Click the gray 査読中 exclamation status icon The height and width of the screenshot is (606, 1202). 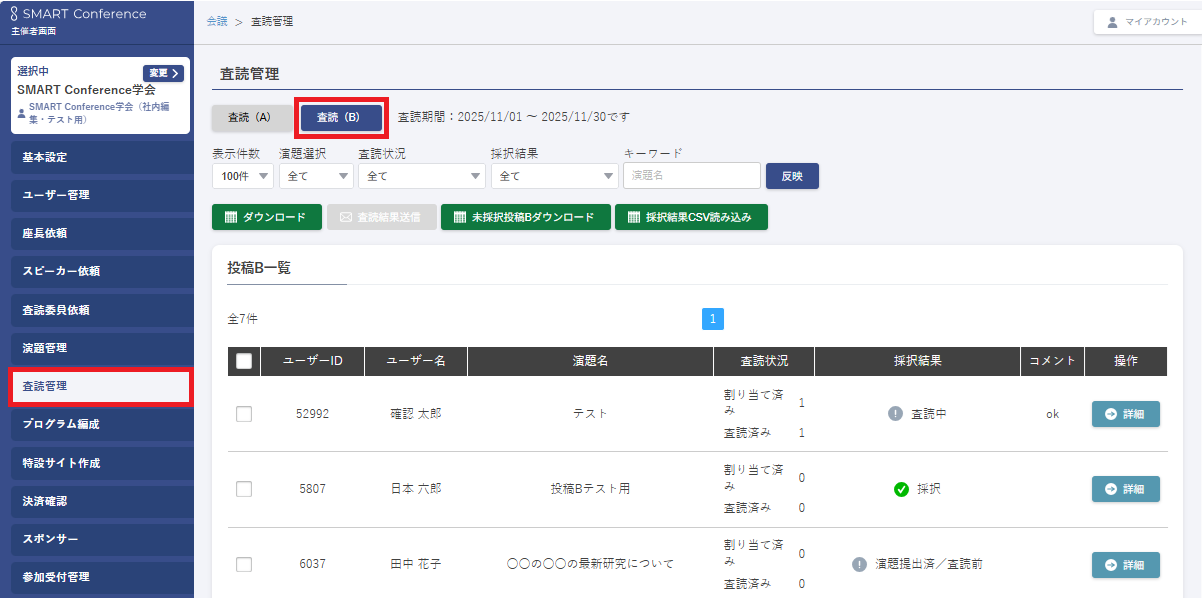pyautogui.click(x=895, y=414)
